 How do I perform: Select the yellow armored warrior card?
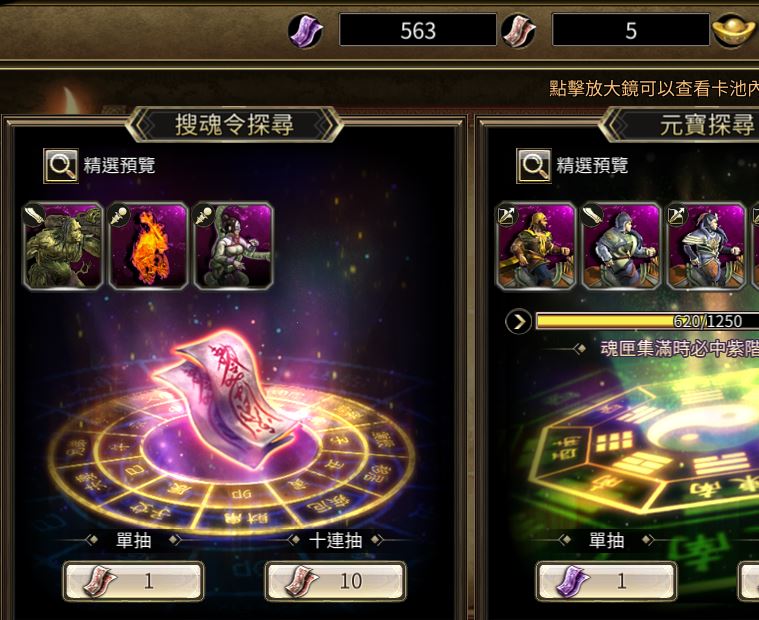coord(536,246)
